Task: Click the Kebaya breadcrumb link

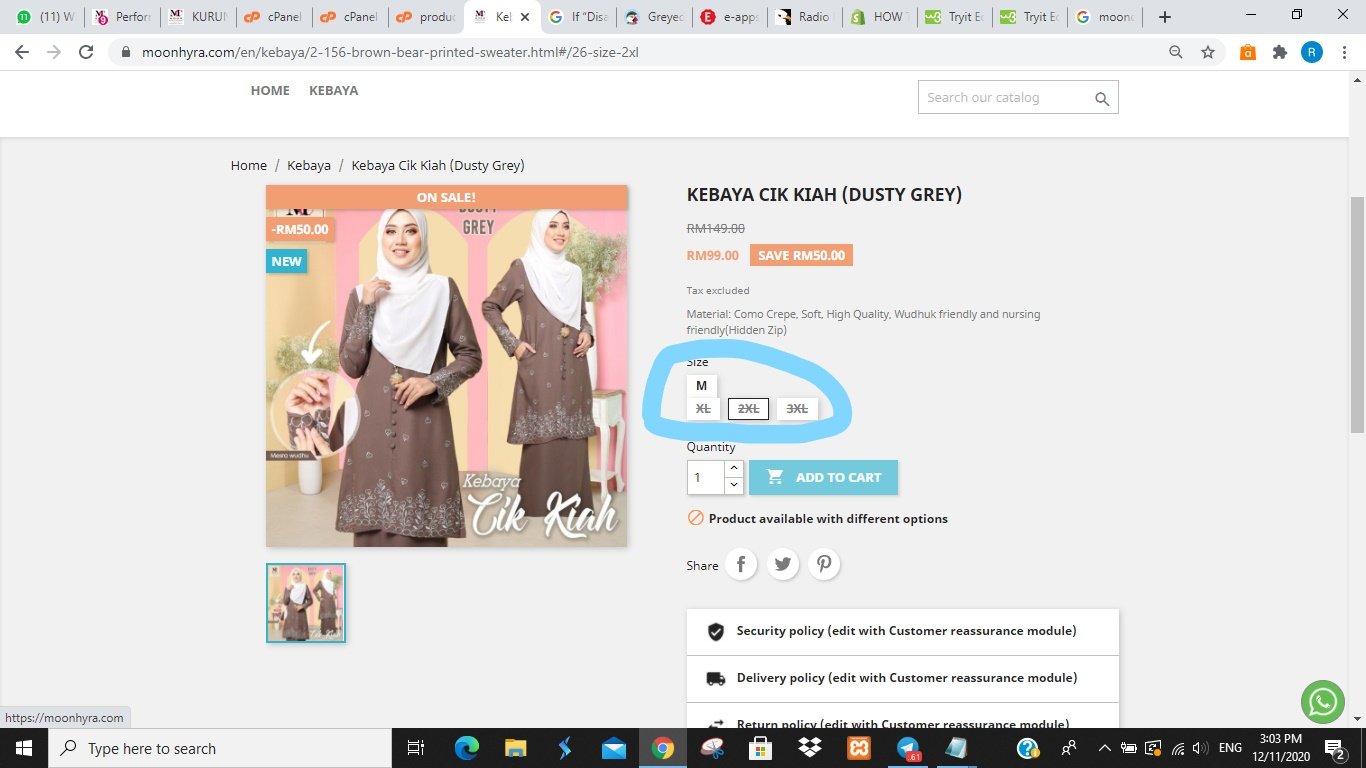Action: click(x=309, y=165)
